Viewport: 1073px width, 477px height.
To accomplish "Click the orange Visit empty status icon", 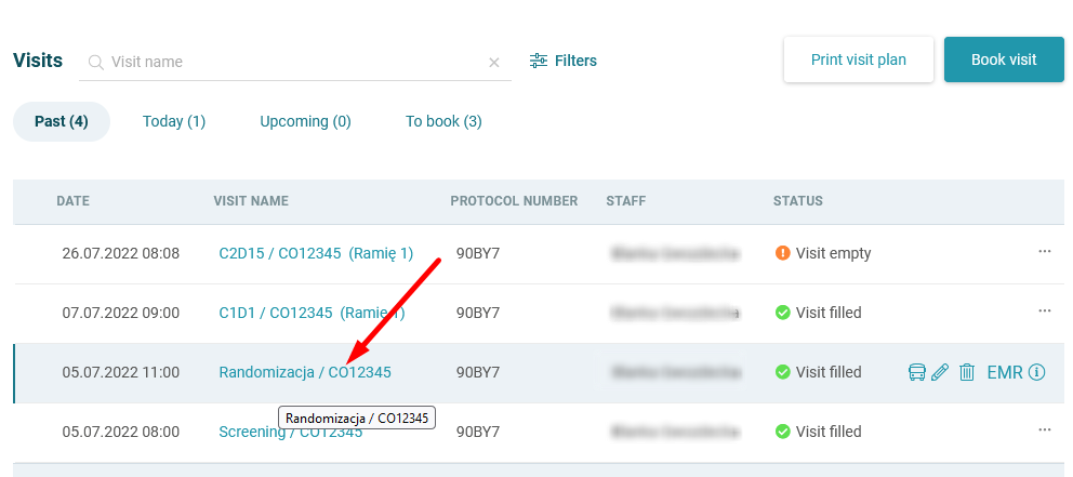I will tap(783, 254).
